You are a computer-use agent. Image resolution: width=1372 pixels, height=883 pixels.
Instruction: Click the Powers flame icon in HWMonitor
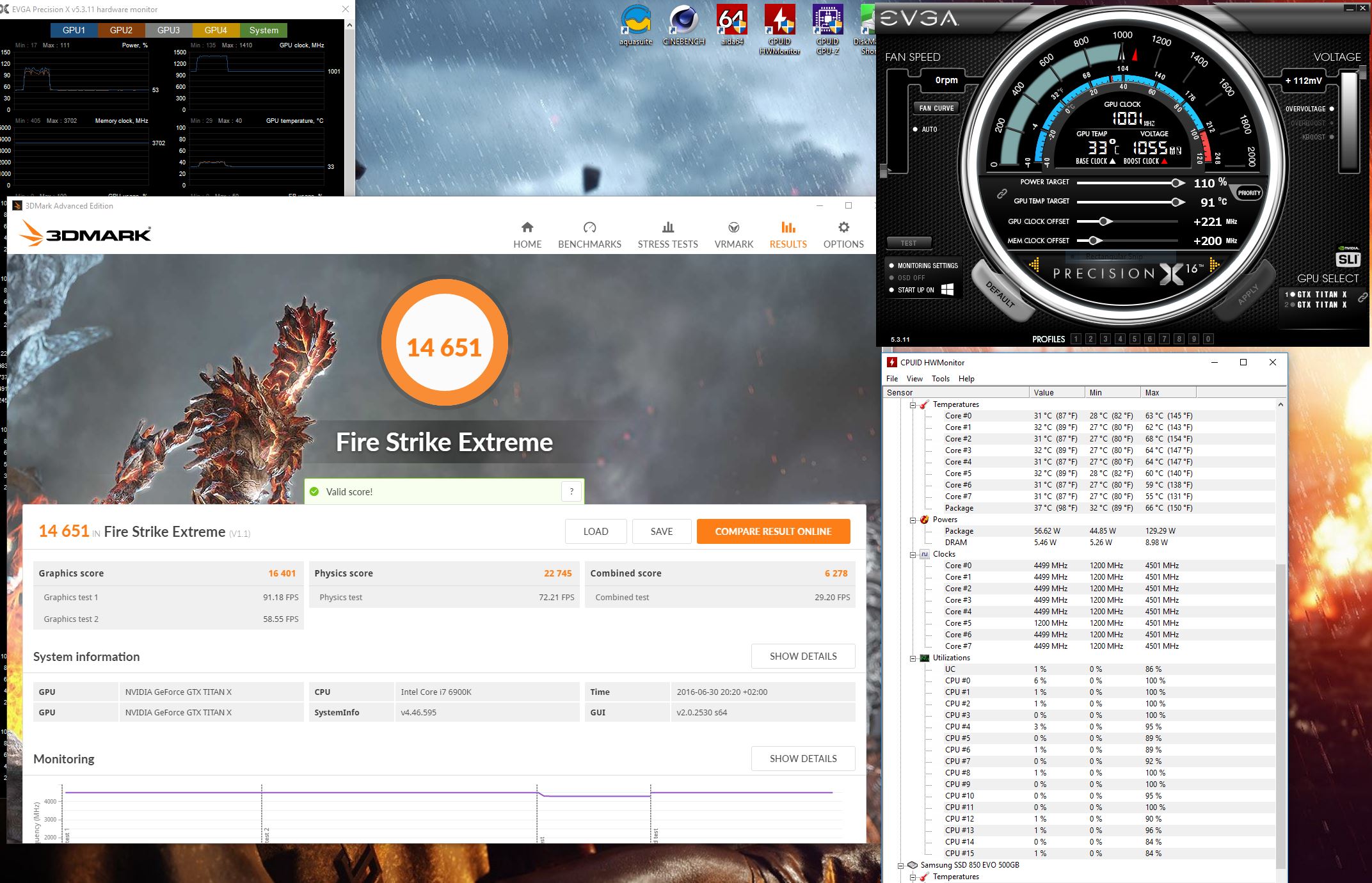pyautogui.click(x=924, y=520)
